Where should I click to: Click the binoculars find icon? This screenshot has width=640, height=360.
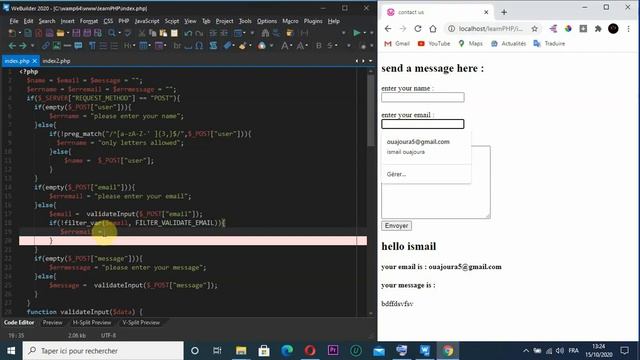click(x=265, y=33)
